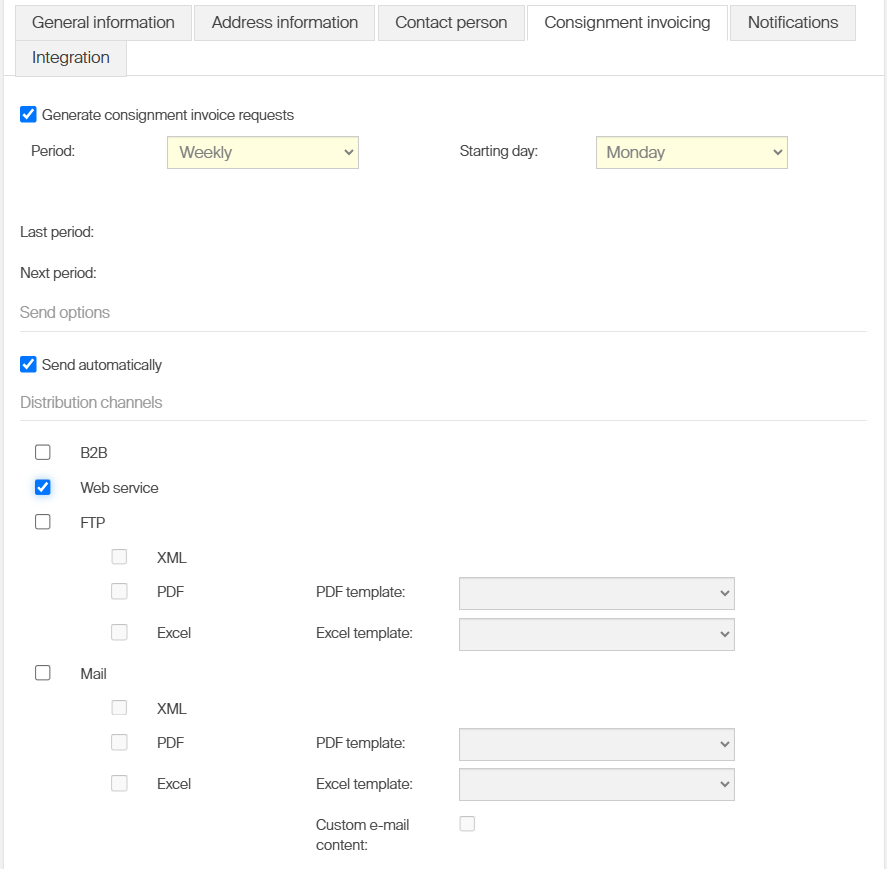This screenshot has height=869, width=887.
Task: Check the PDF option under FTP
Action: 119,591
